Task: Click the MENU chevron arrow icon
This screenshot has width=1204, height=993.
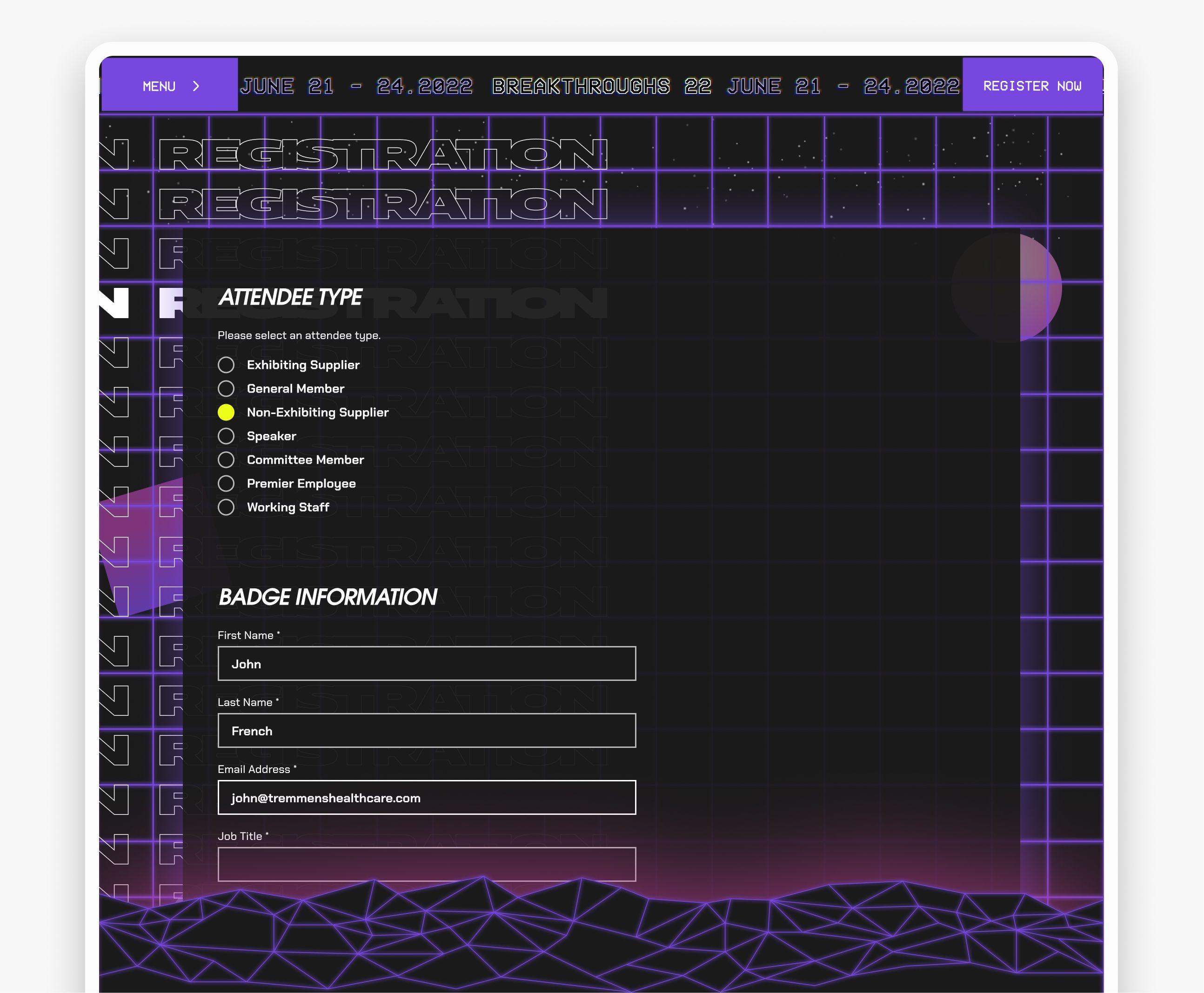Action: click(196, 86)
